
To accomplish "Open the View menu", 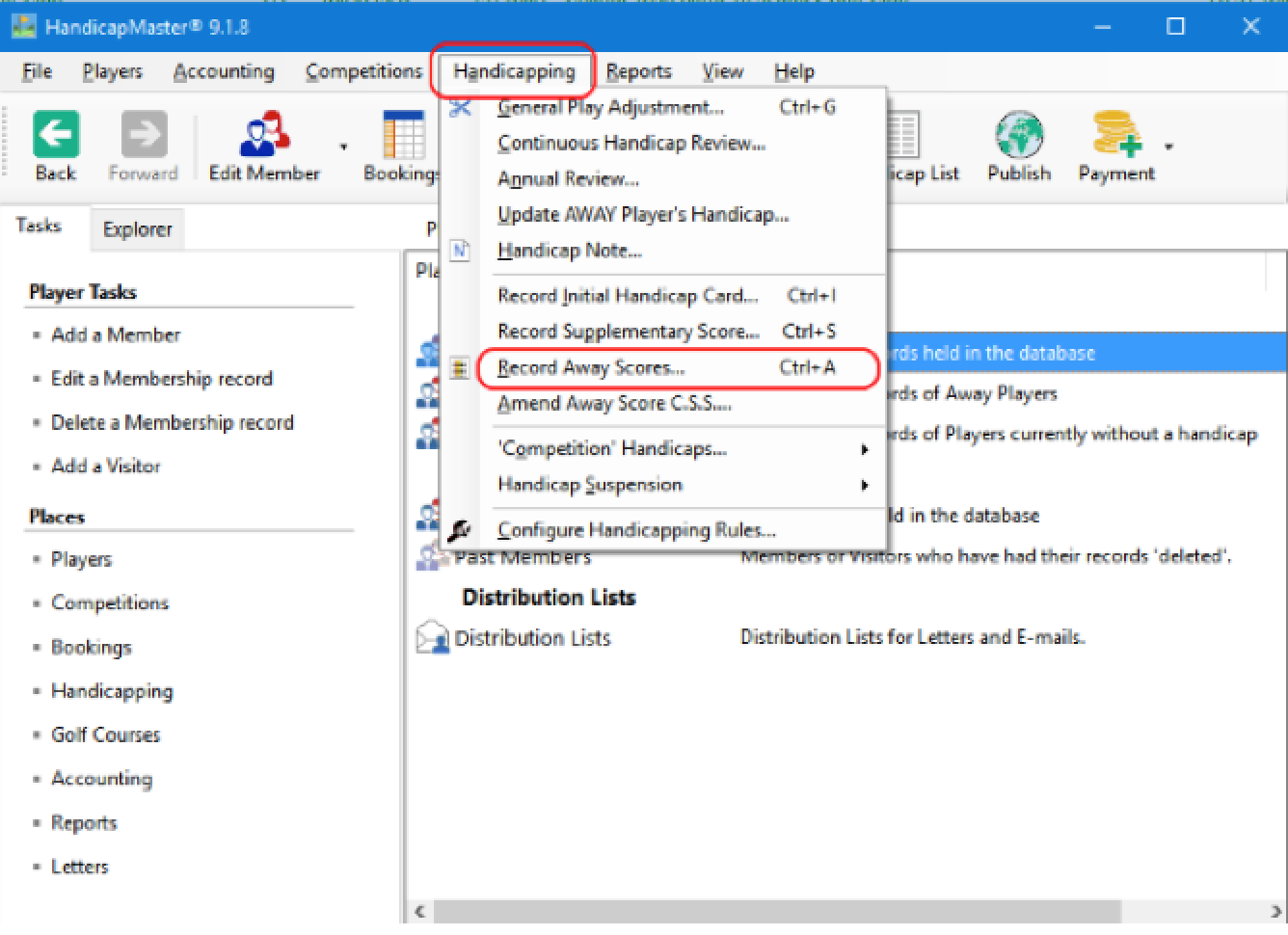I will click(x=722, y=71).
